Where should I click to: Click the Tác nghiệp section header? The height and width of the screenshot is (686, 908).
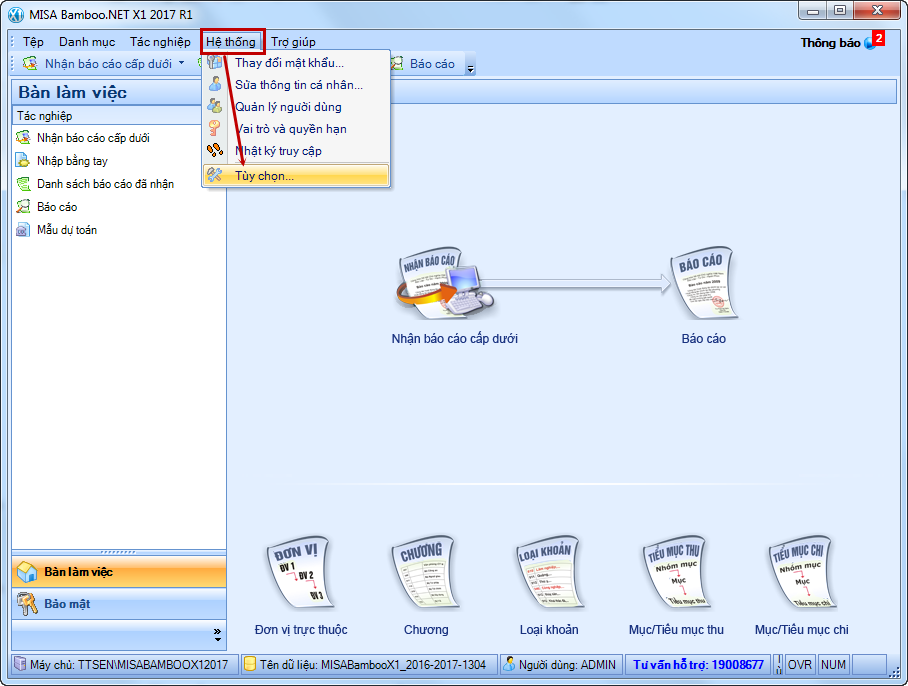(x=107, y=116)
